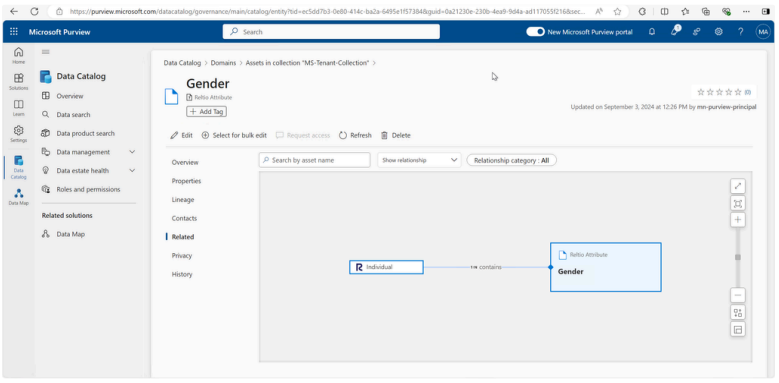Open the Show relationship dropdown

419,160
